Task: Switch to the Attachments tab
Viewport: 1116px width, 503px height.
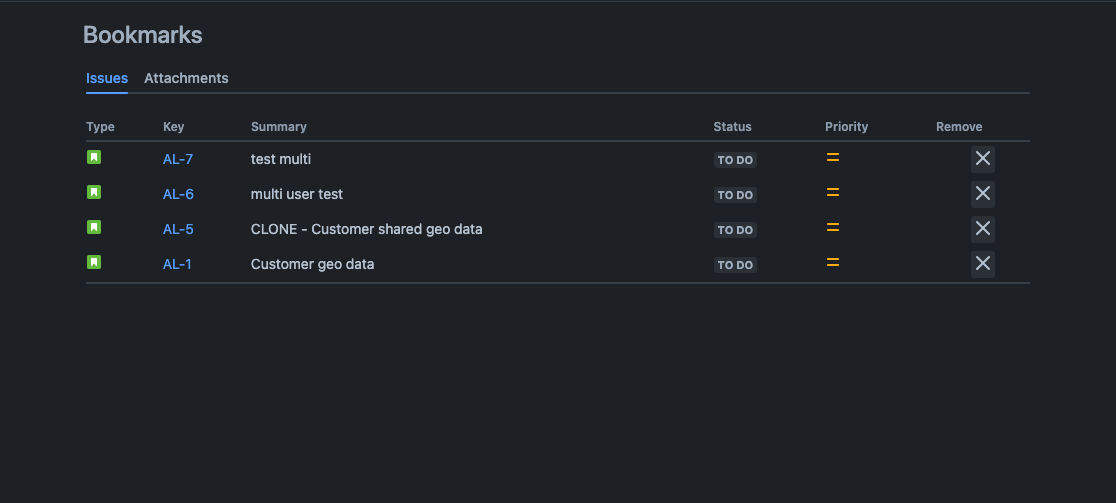Action: coord(186,78)
